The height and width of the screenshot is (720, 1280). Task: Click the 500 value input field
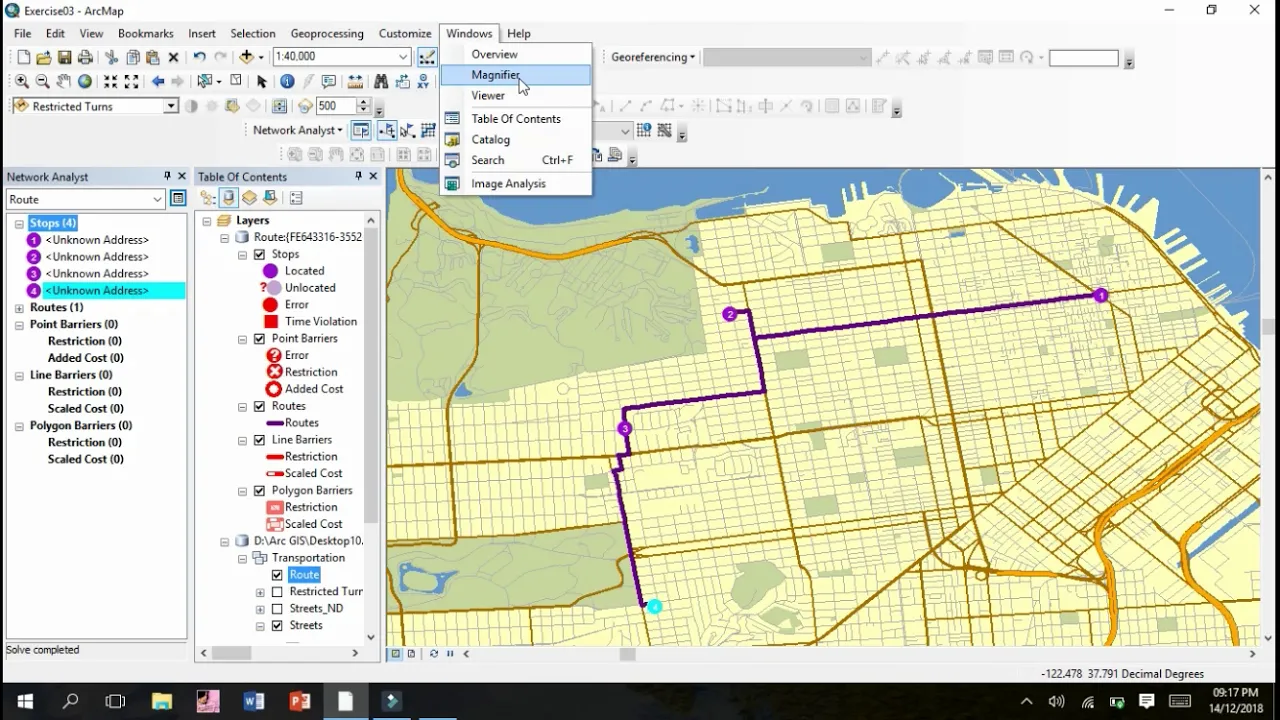point(335,106)
